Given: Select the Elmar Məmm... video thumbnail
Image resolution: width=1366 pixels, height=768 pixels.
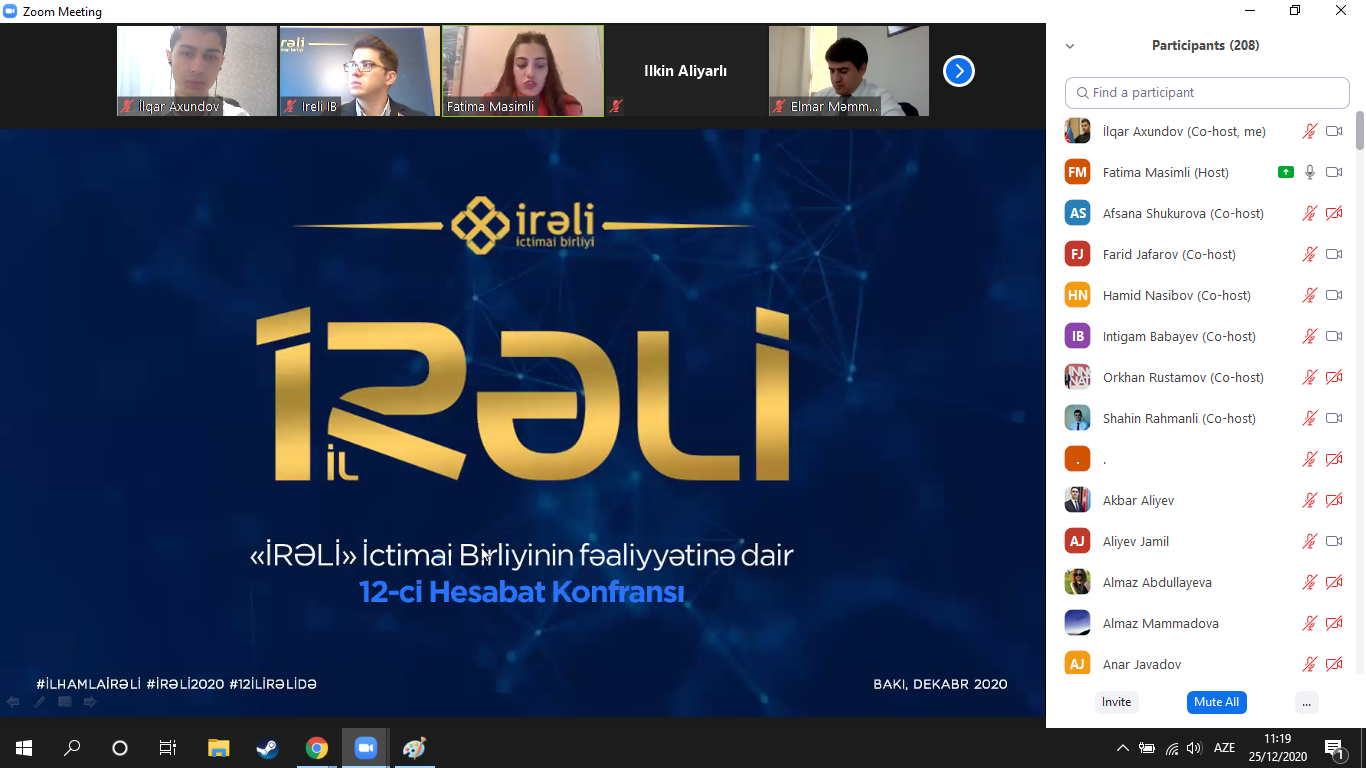Looking at the screenshot, I should tap(849, 71).
